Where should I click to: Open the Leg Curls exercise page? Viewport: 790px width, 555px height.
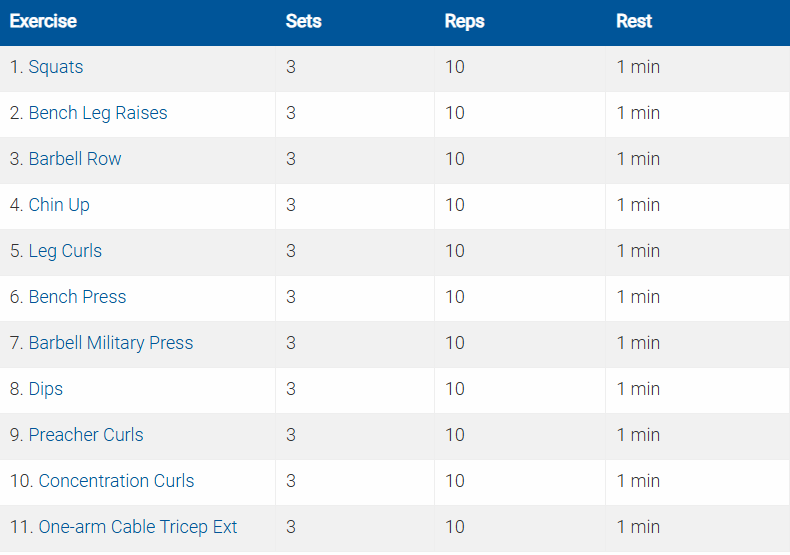point(65,251)
